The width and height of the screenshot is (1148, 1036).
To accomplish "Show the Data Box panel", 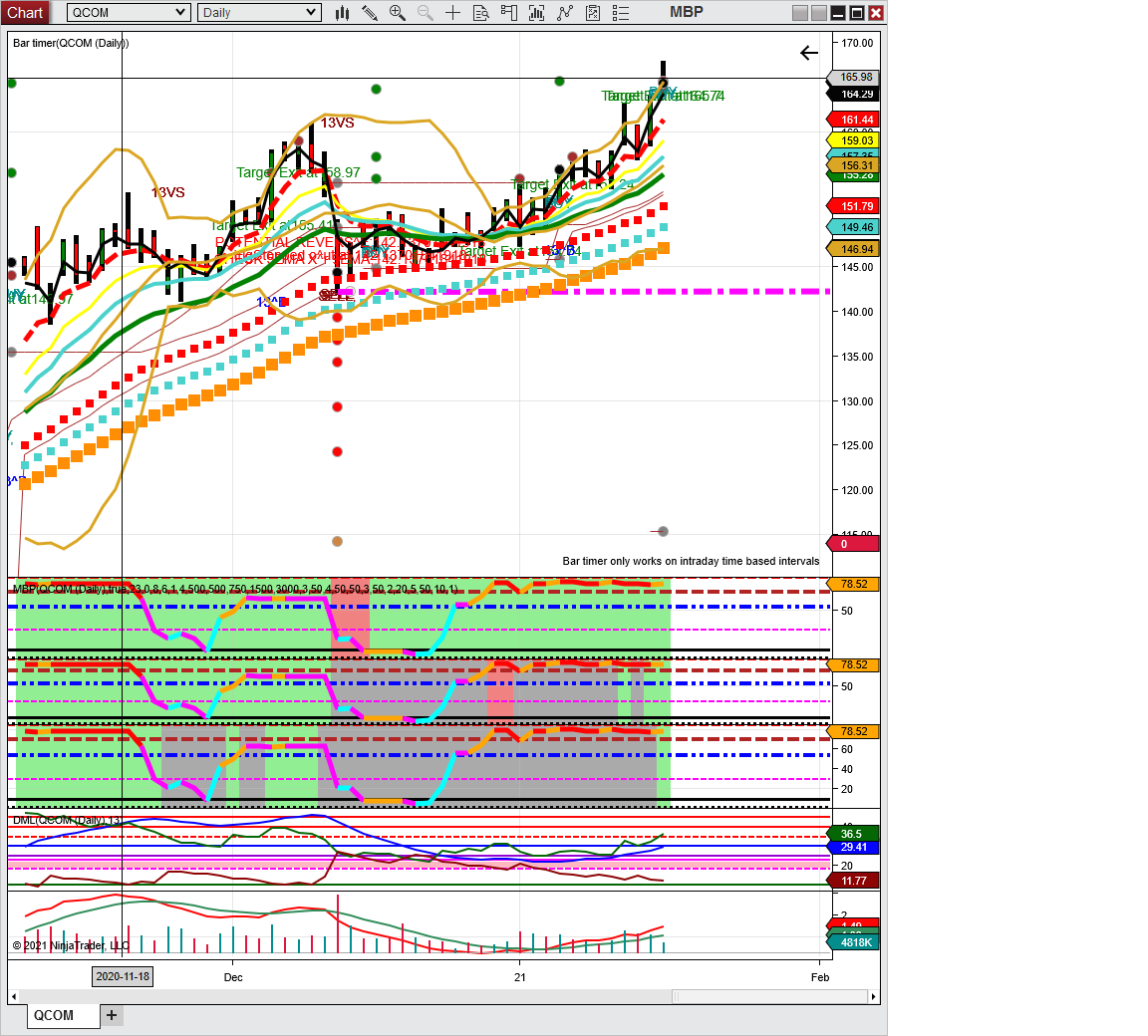I will (480, 12).
